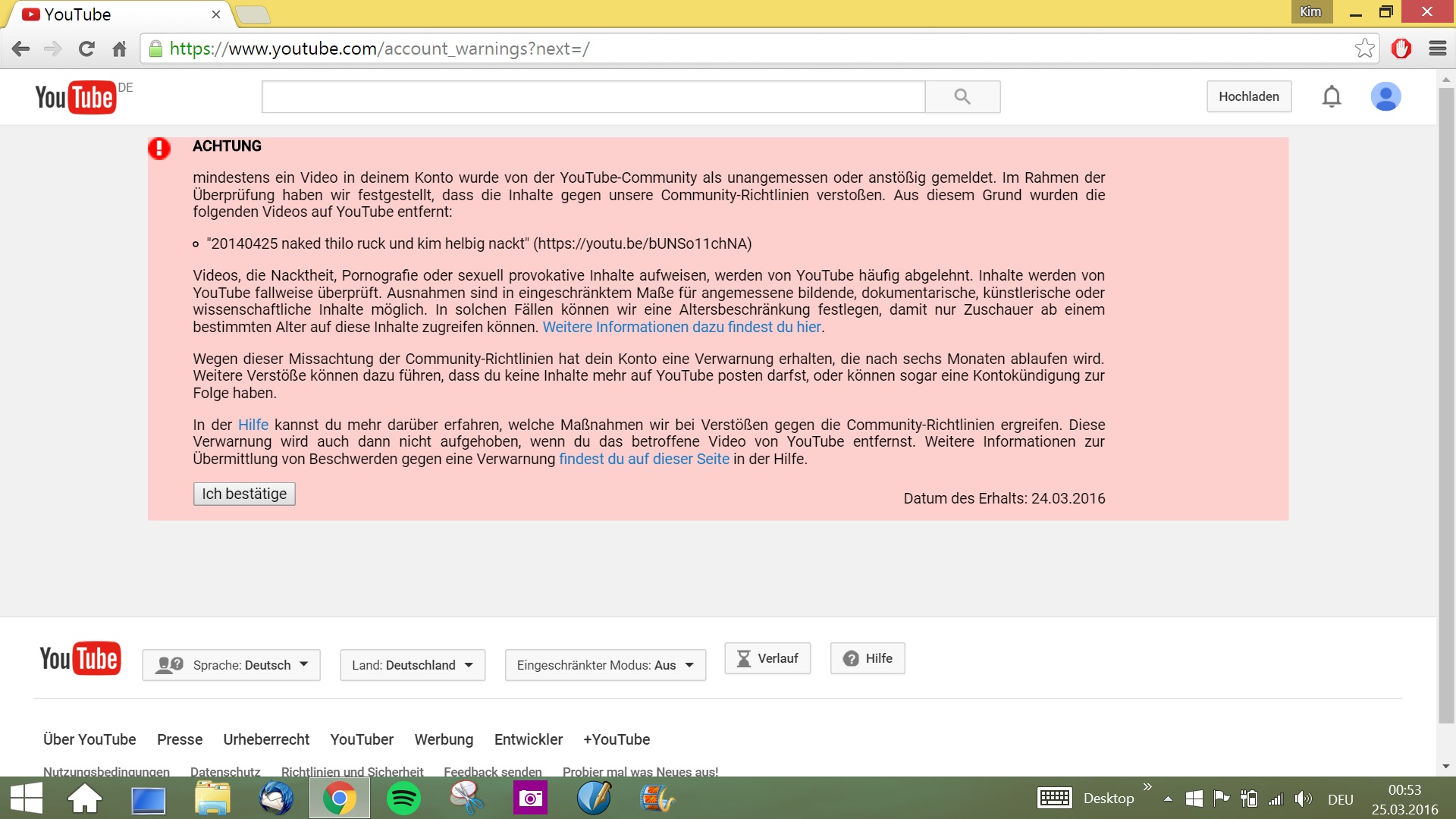Click the YouTube logo in header
The height and width of the screenshot is (819, 1456).
pyautogui.click(x=76, y=97)
